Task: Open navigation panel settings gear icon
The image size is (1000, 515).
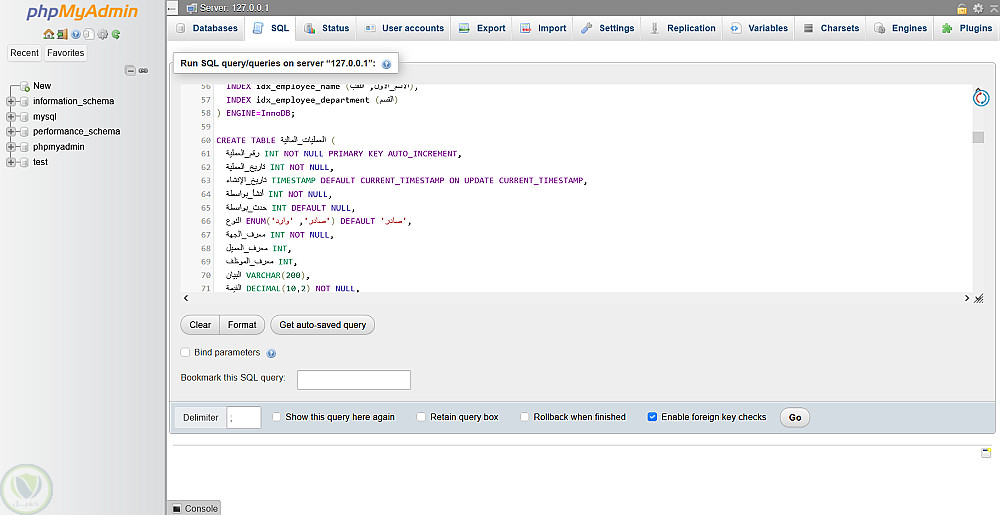Action: coord(103,34)
